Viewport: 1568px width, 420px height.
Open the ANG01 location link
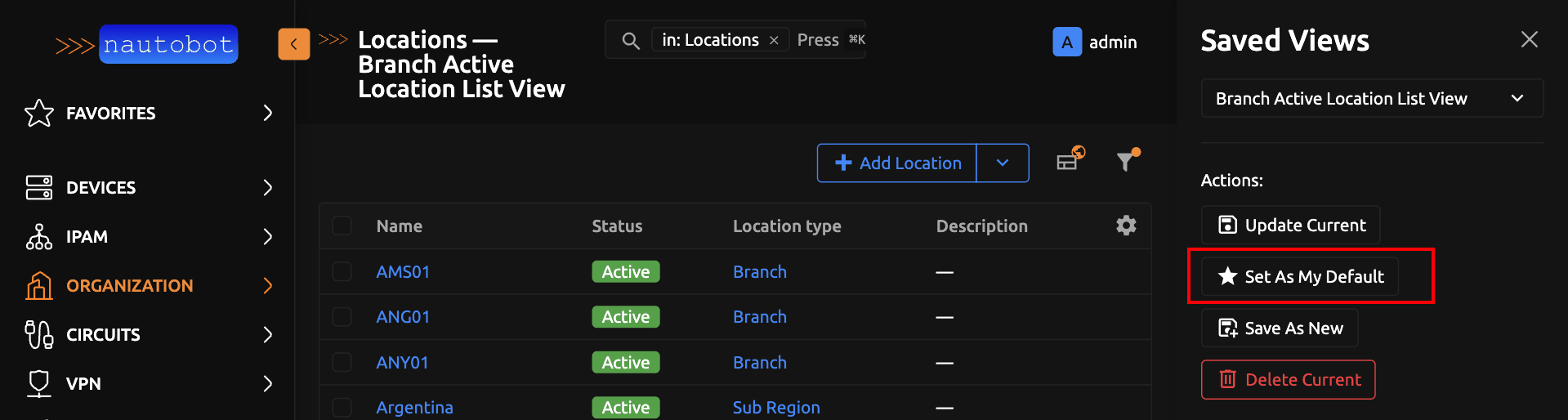[x=403, y=317]
